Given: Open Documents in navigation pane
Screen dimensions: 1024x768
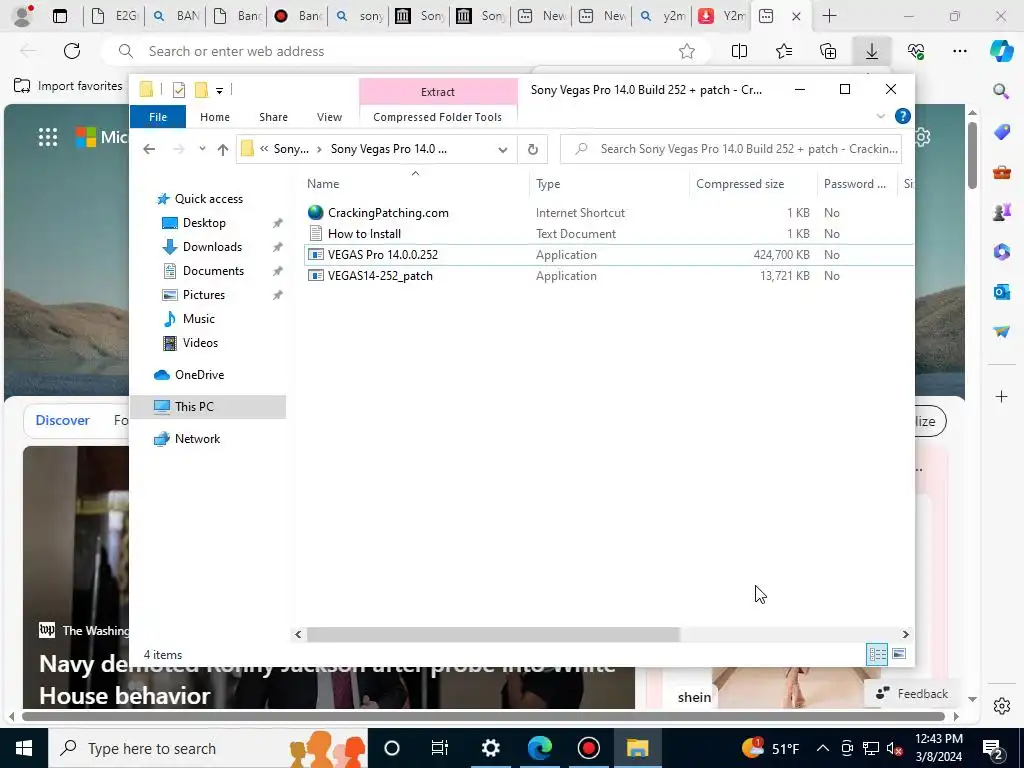Looking at the screenshot, I should (x=213, y=271).
